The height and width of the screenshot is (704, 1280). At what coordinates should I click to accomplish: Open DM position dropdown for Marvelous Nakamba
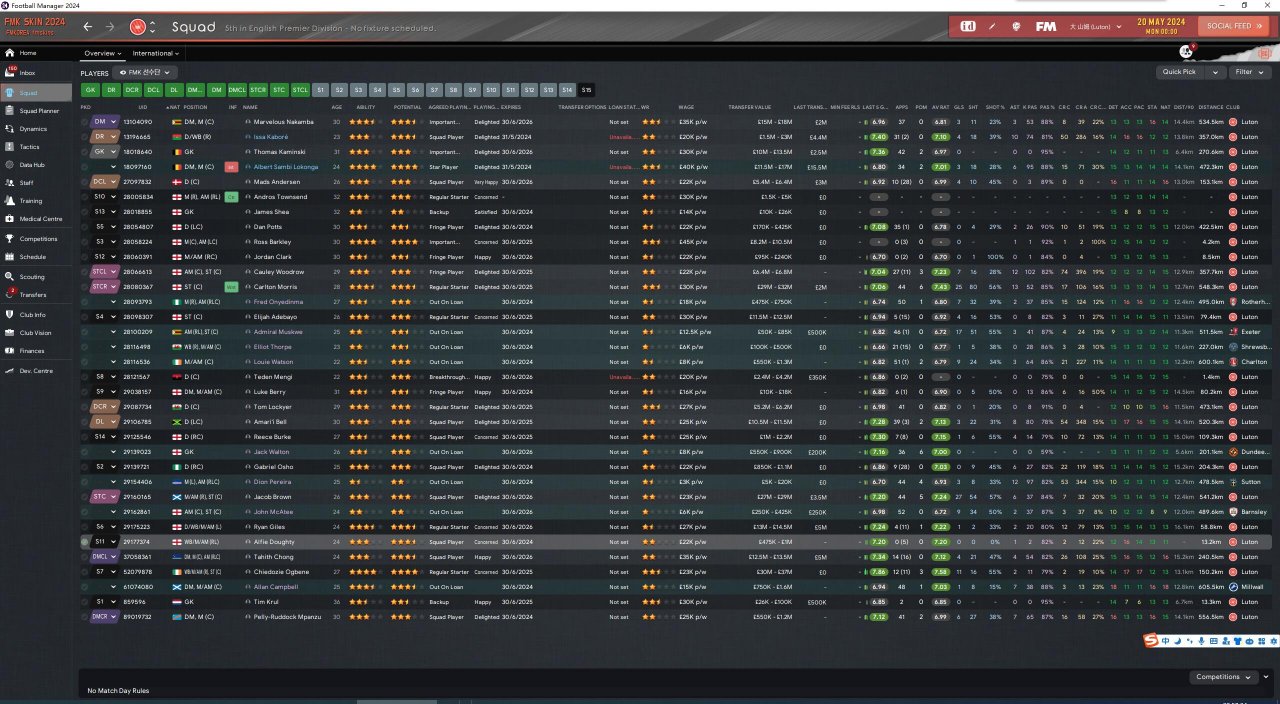105,122
